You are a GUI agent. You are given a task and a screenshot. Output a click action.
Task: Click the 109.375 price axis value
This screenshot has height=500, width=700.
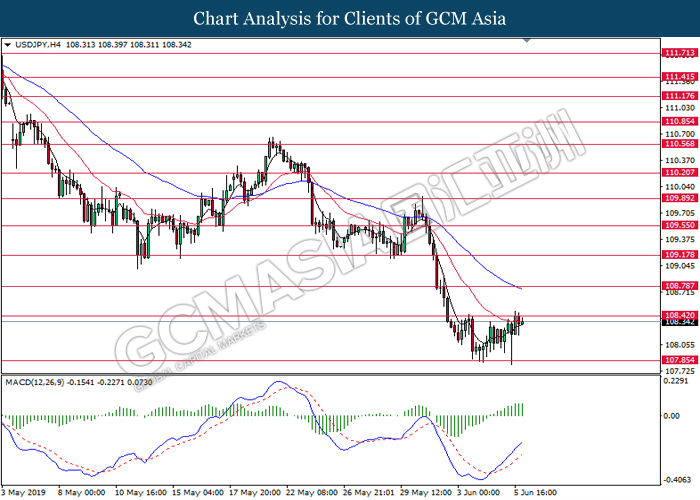point(680,239)
